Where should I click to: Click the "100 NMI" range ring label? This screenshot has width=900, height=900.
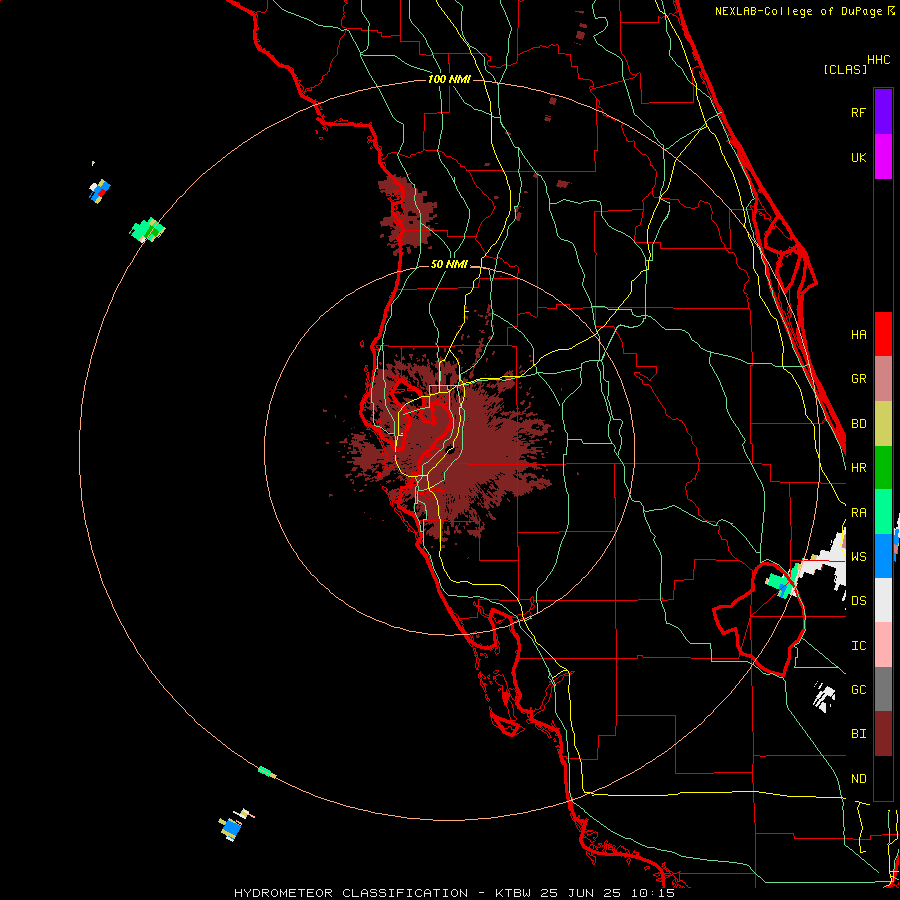pos(449,79)
